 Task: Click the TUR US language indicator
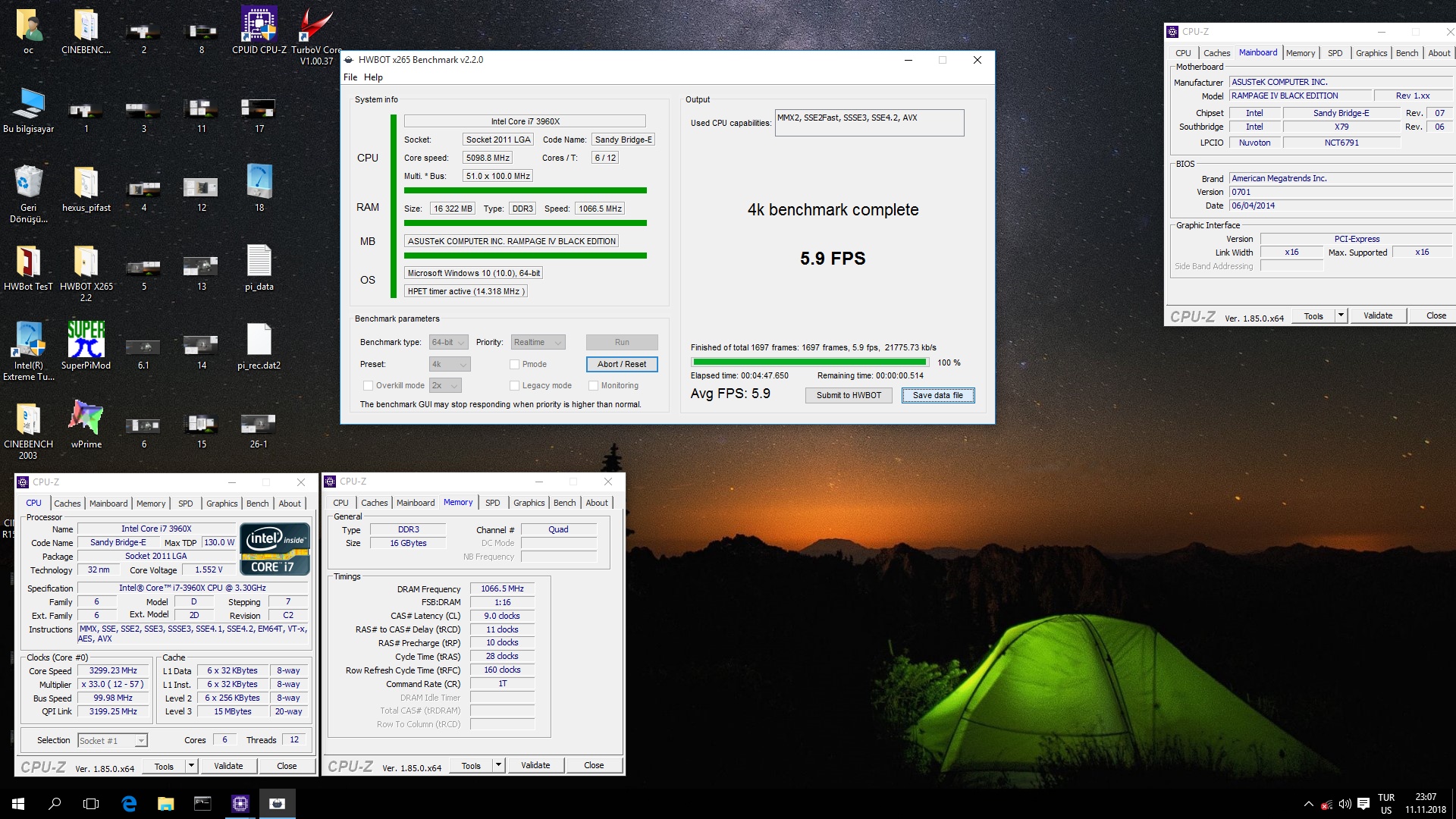(1386, 804)
